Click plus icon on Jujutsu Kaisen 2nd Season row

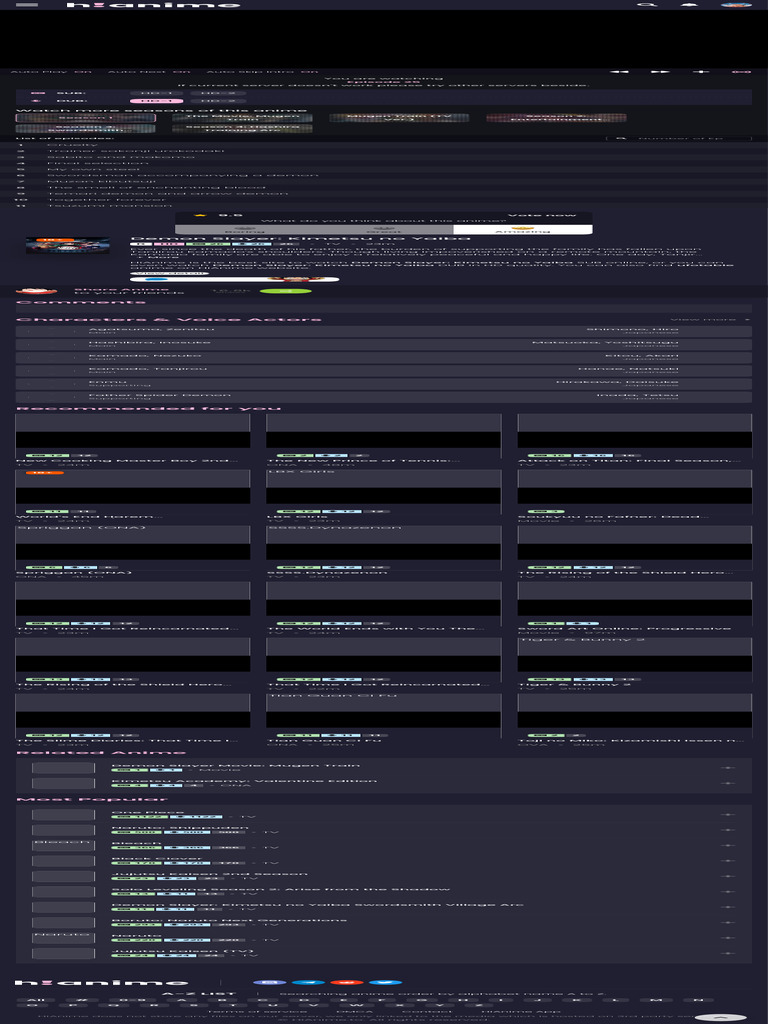pos(728,876)
